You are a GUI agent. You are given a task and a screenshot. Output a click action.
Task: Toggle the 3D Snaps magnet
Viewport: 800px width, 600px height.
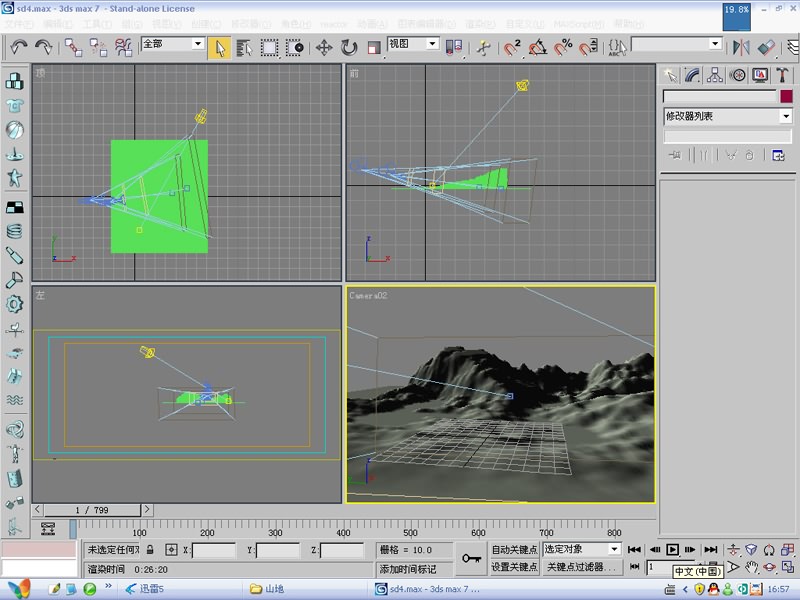coord(512,48)
